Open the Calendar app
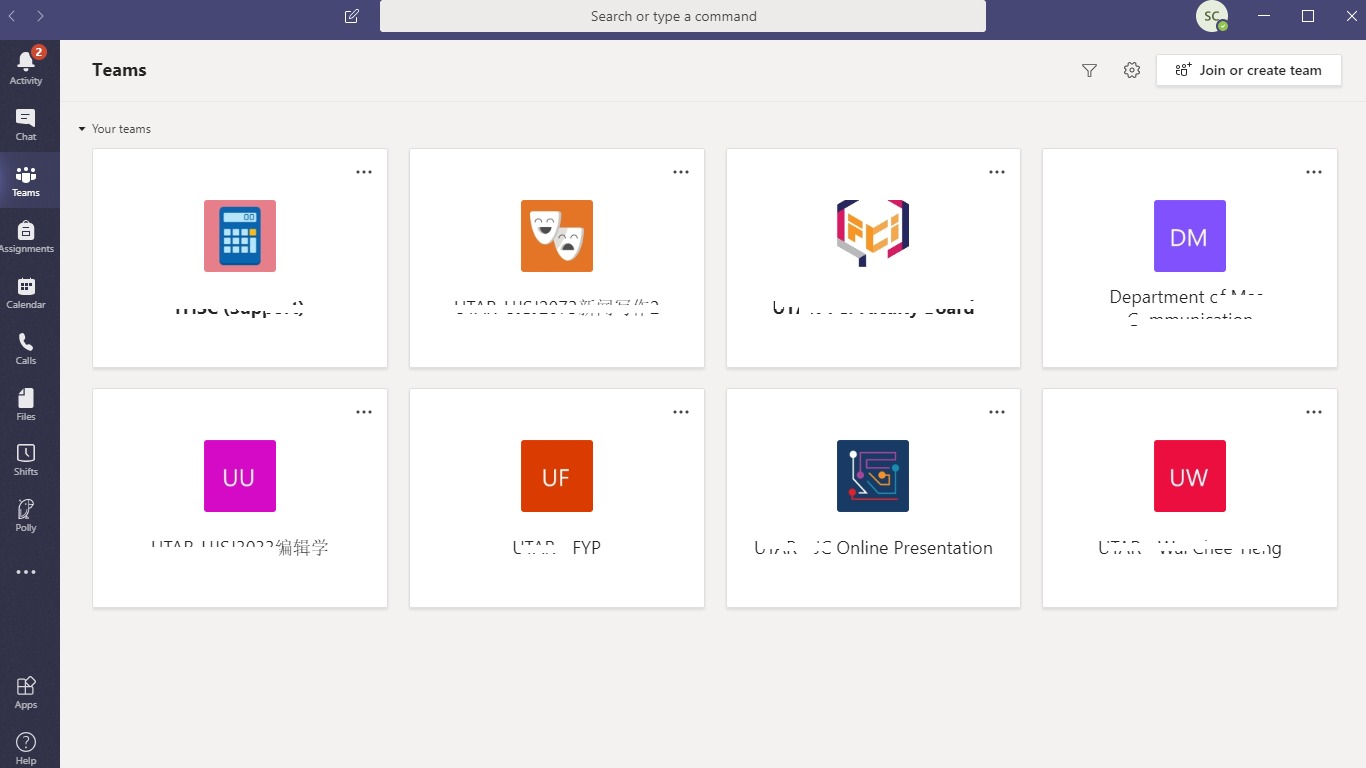 coord(26,292)
